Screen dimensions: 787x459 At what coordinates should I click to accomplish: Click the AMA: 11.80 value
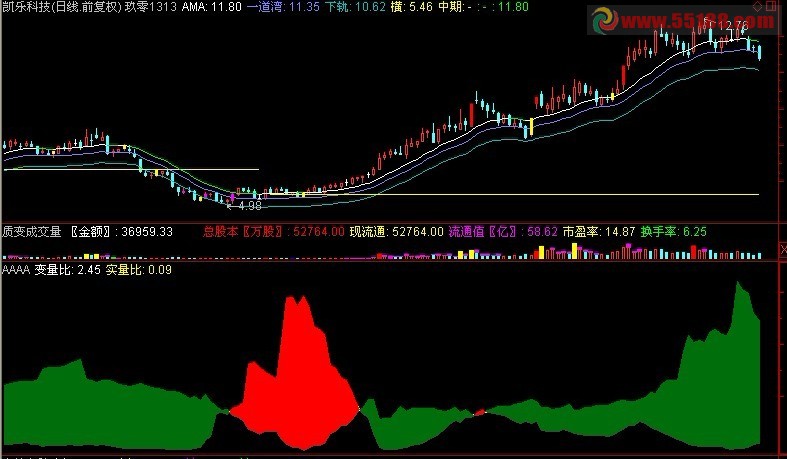click(x=212, y=7)
